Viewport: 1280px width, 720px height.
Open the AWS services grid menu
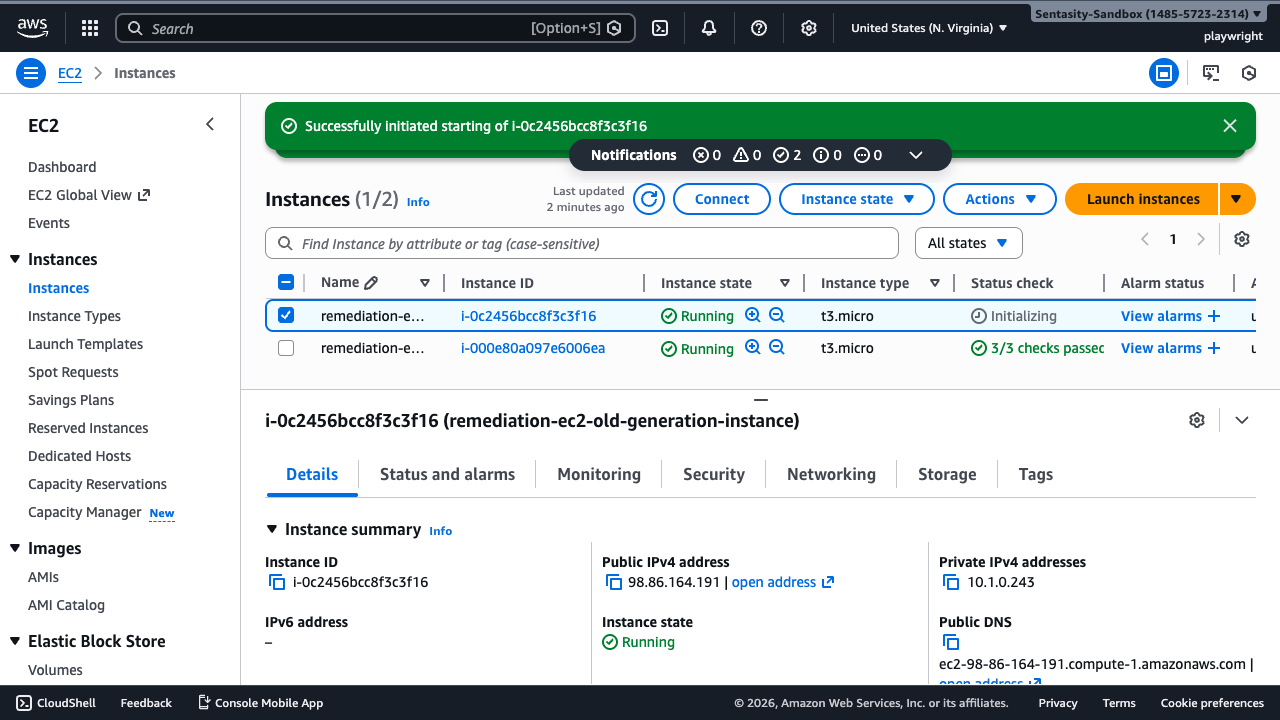90,28
